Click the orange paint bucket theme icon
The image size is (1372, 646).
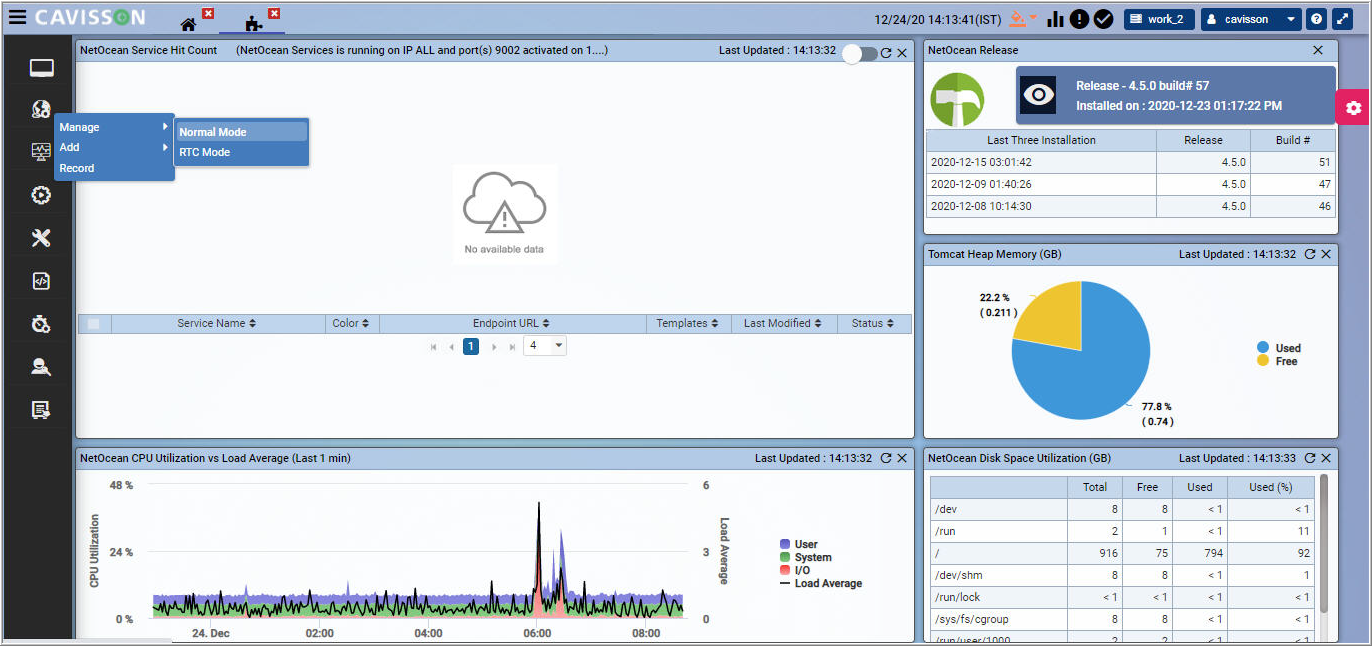pos(1017,18)
